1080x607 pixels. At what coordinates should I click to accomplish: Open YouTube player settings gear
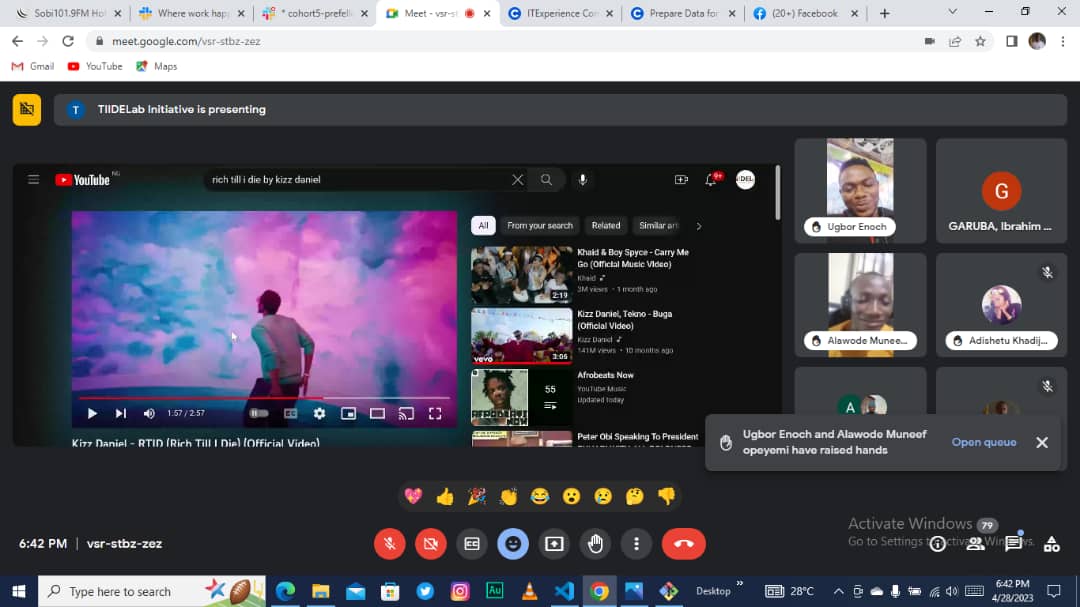click(x=320, y=413)
